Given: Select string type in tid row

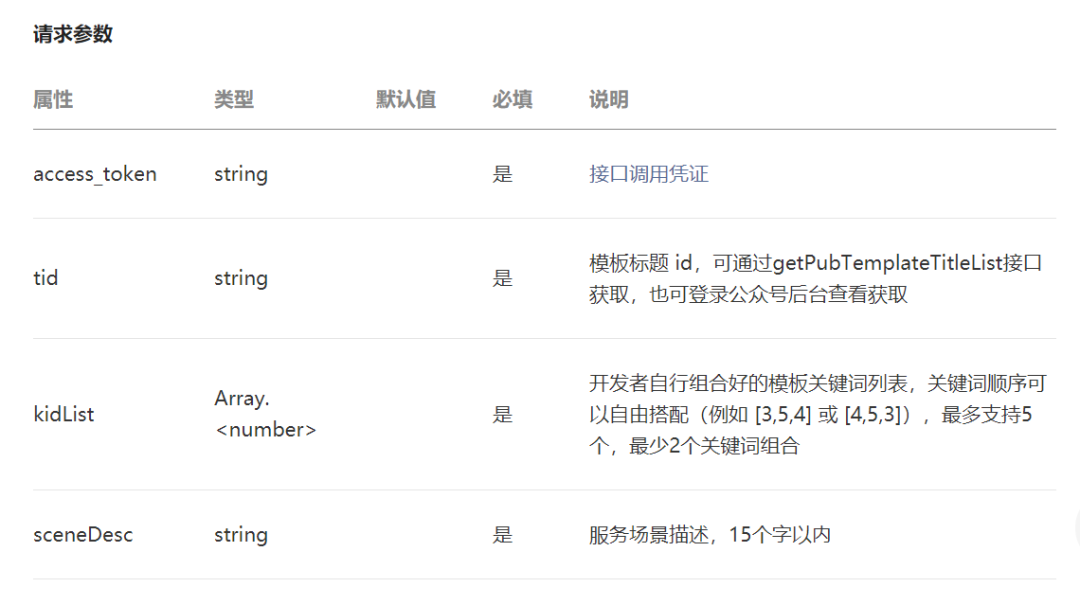Looking at the screenshot, I should pyautogui.click(x=241, y=278).
